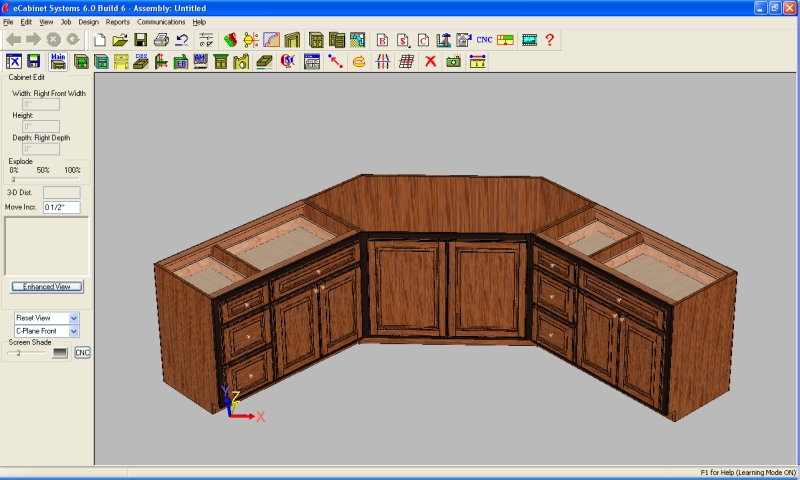Open a file using the folder icon
Image resolution: width=800 pixels, height=480 pixels.
point(120,40)
